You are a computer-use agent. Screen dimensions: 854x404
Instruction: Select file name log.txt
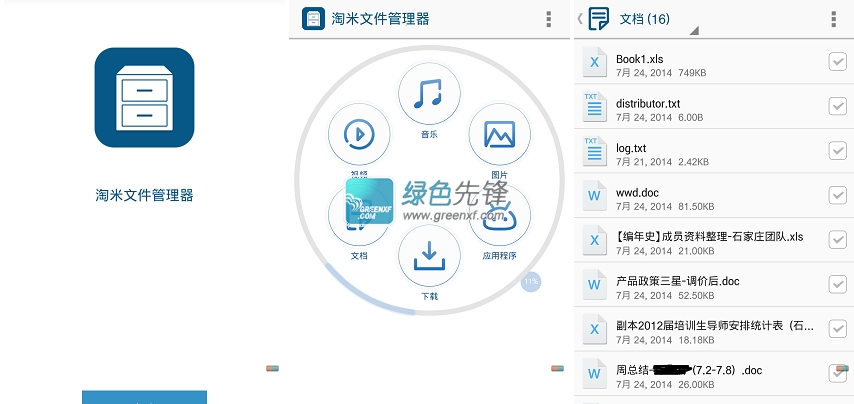(631, 148)
